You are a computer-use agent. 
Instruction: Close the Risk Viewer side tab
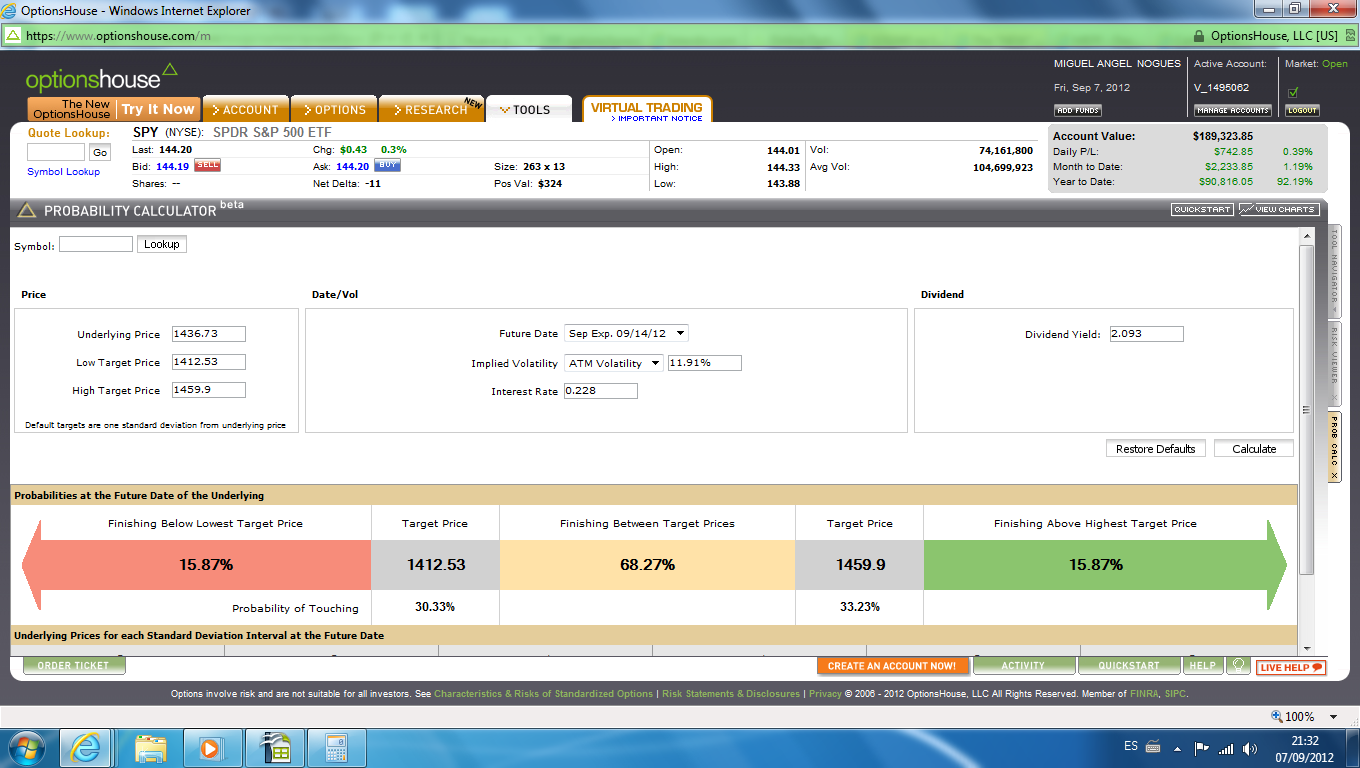tap(1333, 397)
